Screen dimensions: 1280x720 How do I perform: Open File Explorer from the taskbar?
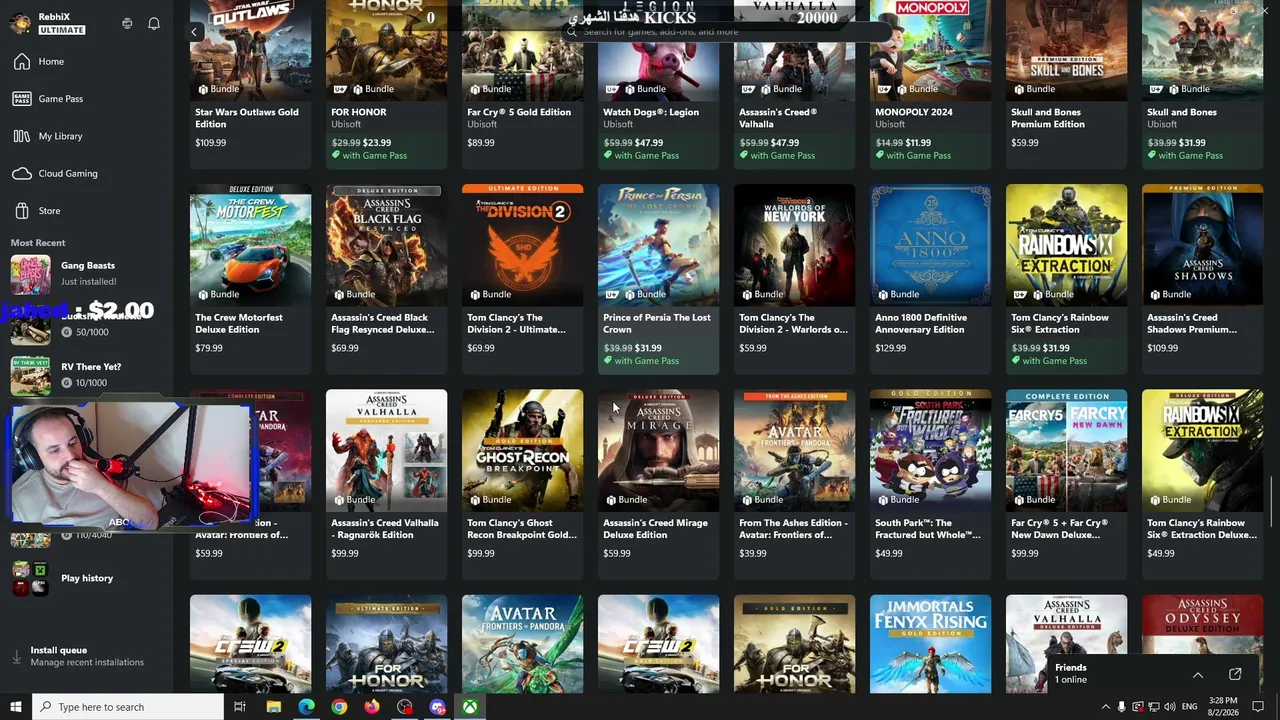click(x=273, y=707)
